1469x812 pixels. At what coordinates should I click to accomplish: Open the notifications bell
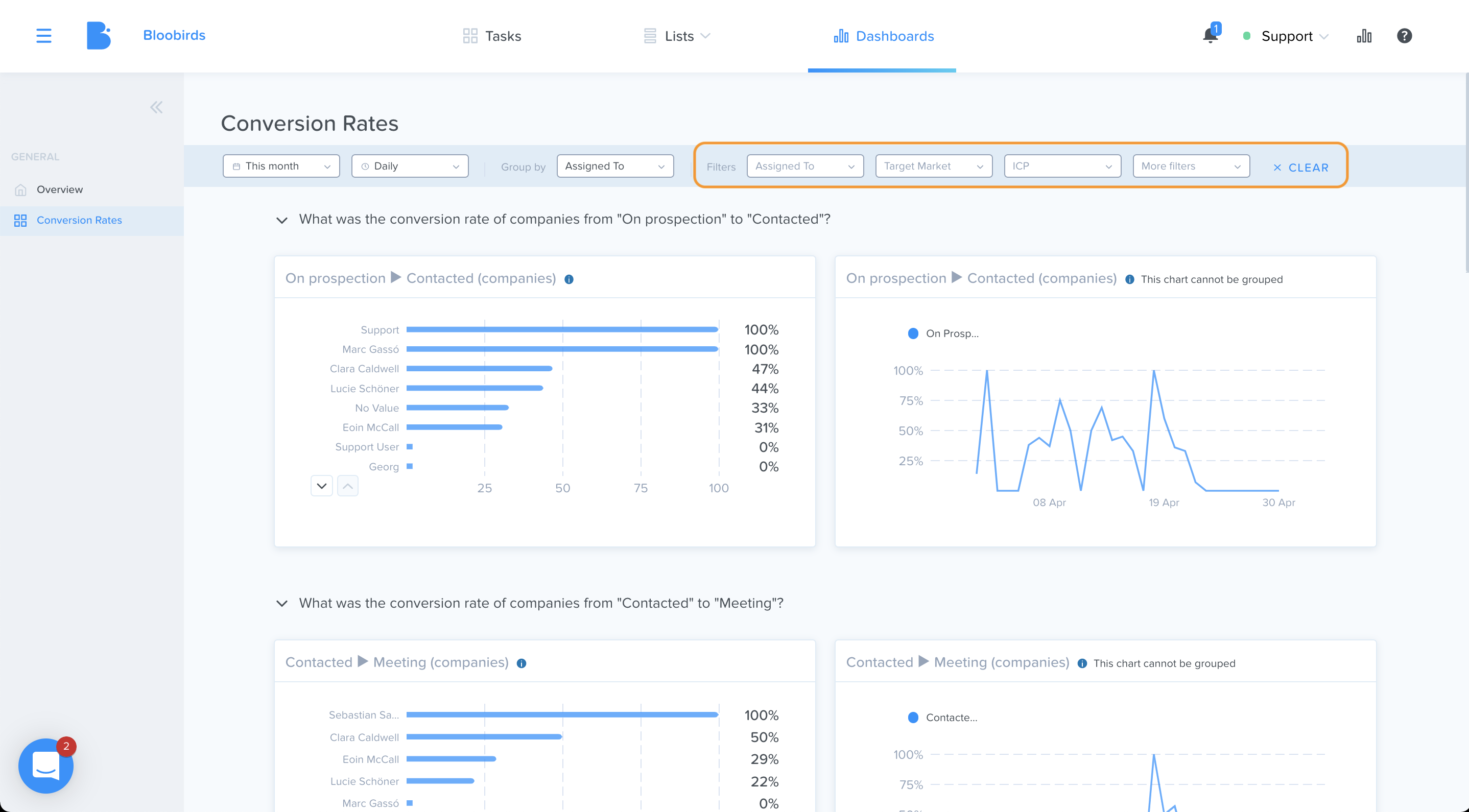click(1210, 35)
